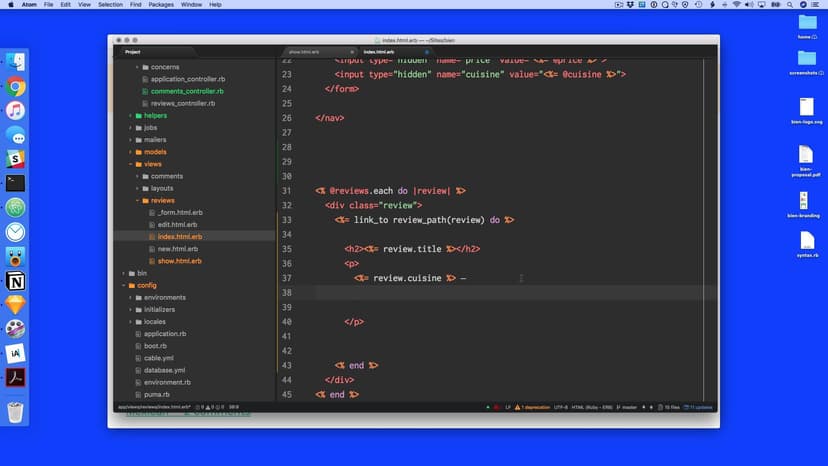Open the Selection menu in menu bar
Image resolution: width=828 pixels, height=466 pixels.
(x=110, y=5)
